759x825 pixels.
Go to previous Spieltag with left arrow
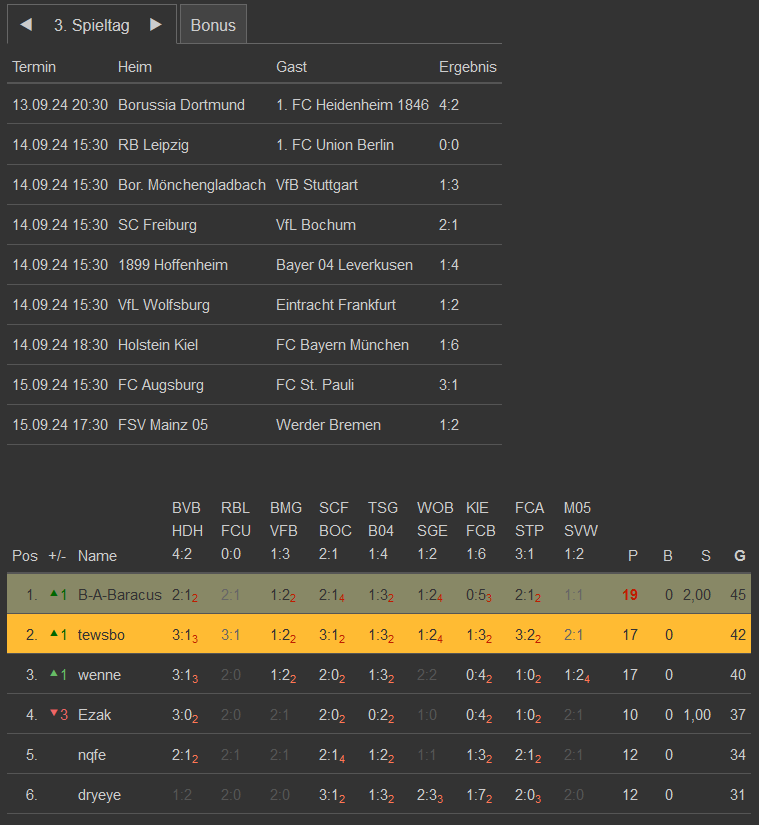[x=27, y=25]
